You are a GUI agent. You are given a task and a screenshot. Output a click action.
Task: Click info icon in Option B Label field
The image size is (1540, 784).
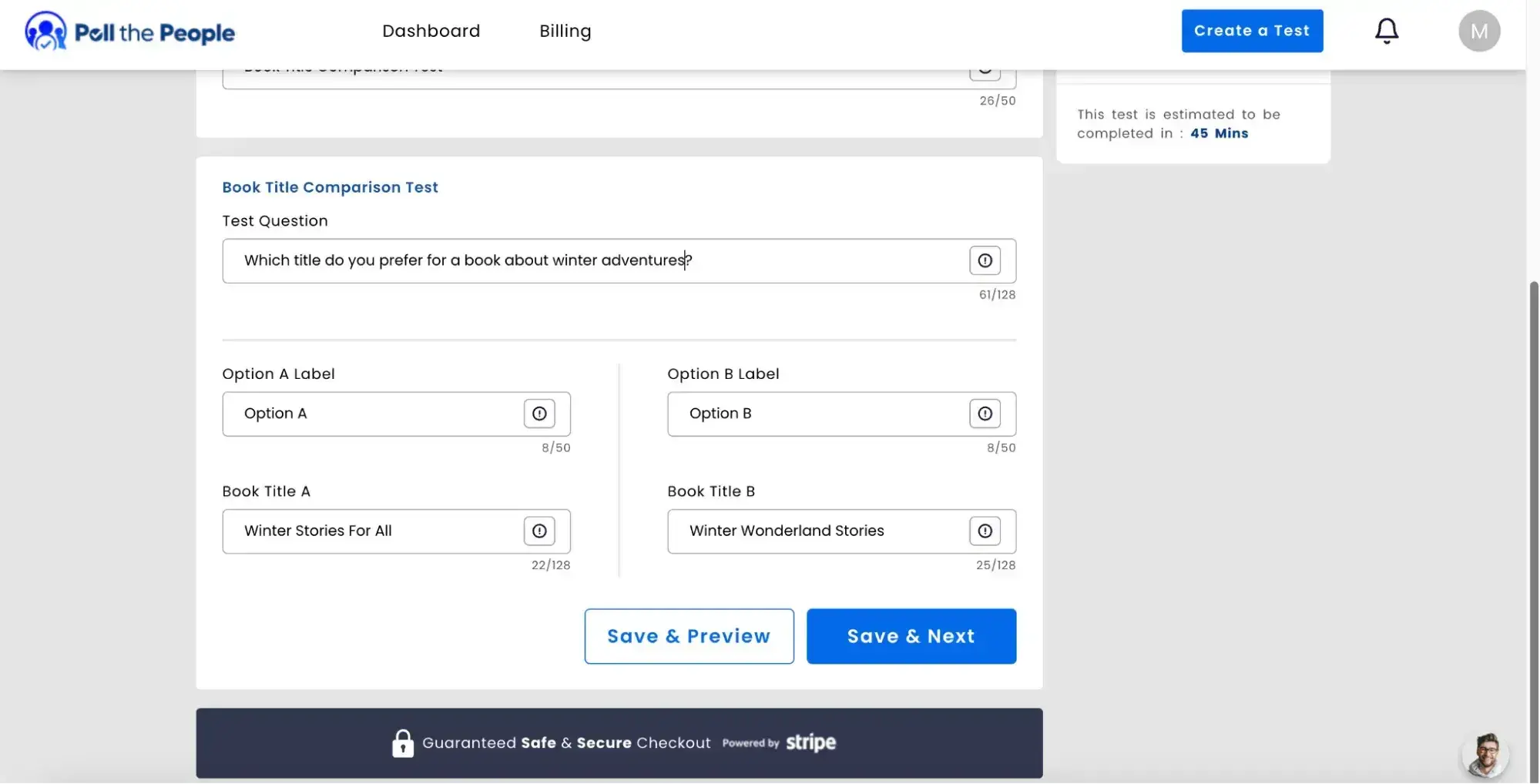pos(984,414)
